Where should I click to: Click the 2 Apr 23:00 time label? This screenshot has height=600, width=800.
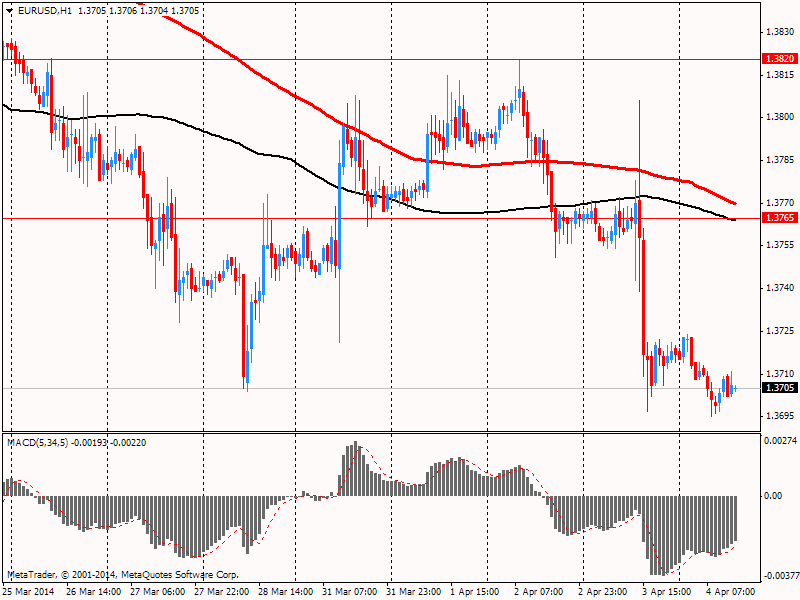pyautogui.click(x=603, y=592)
